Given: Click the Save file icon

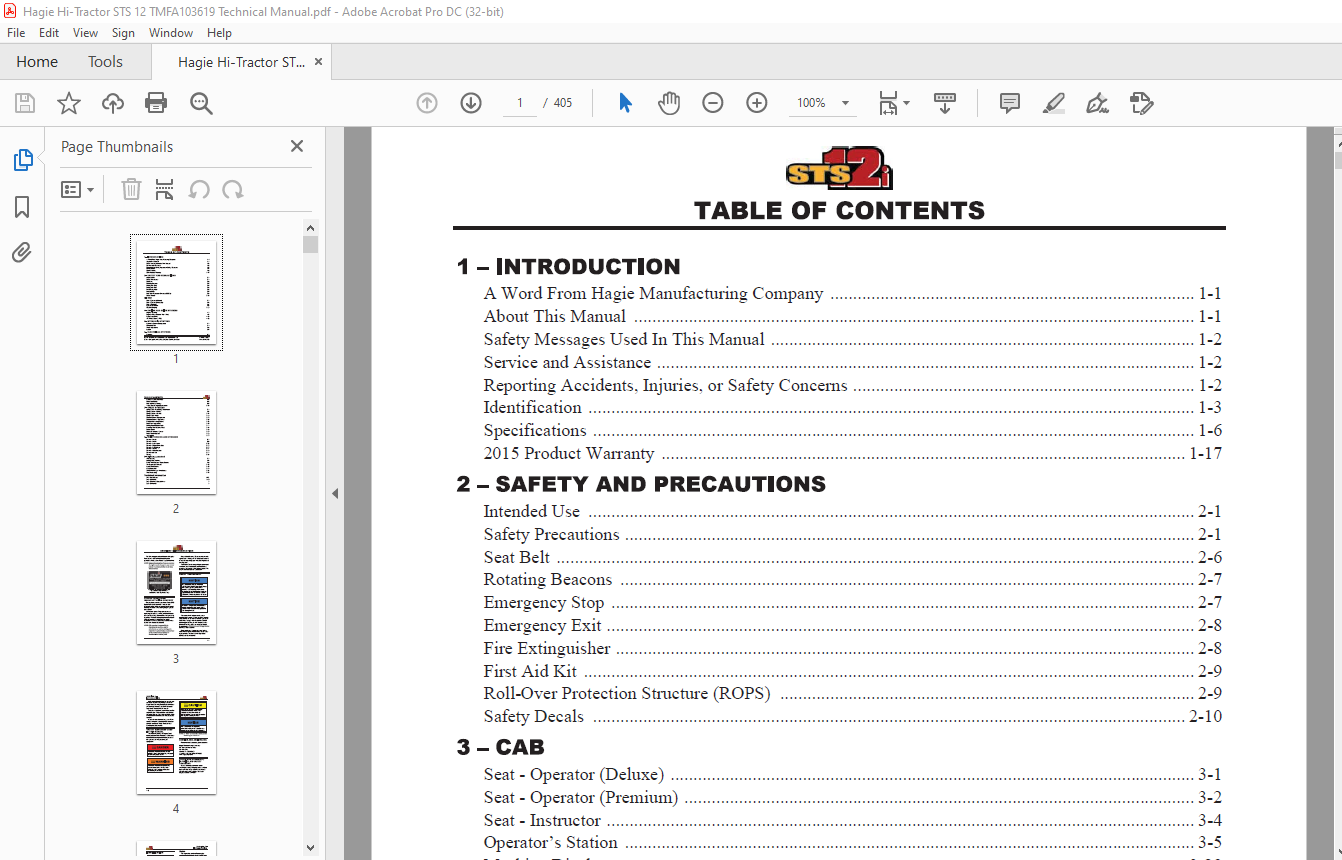Looking at the screenshot, I should coord(25,103).
